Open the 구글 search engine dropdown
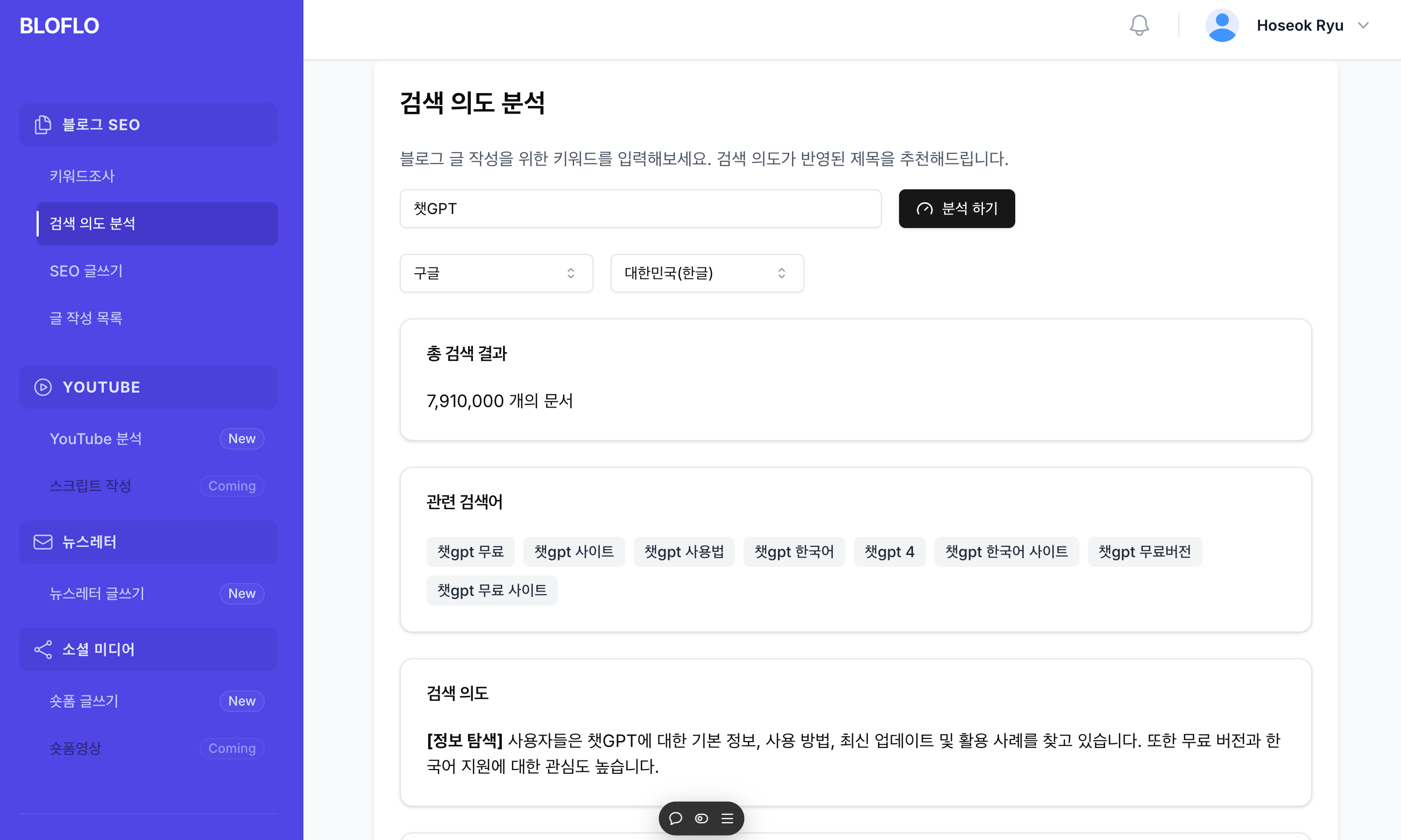The width and height of the screenshot is (1401, 840). pos(496,273)
